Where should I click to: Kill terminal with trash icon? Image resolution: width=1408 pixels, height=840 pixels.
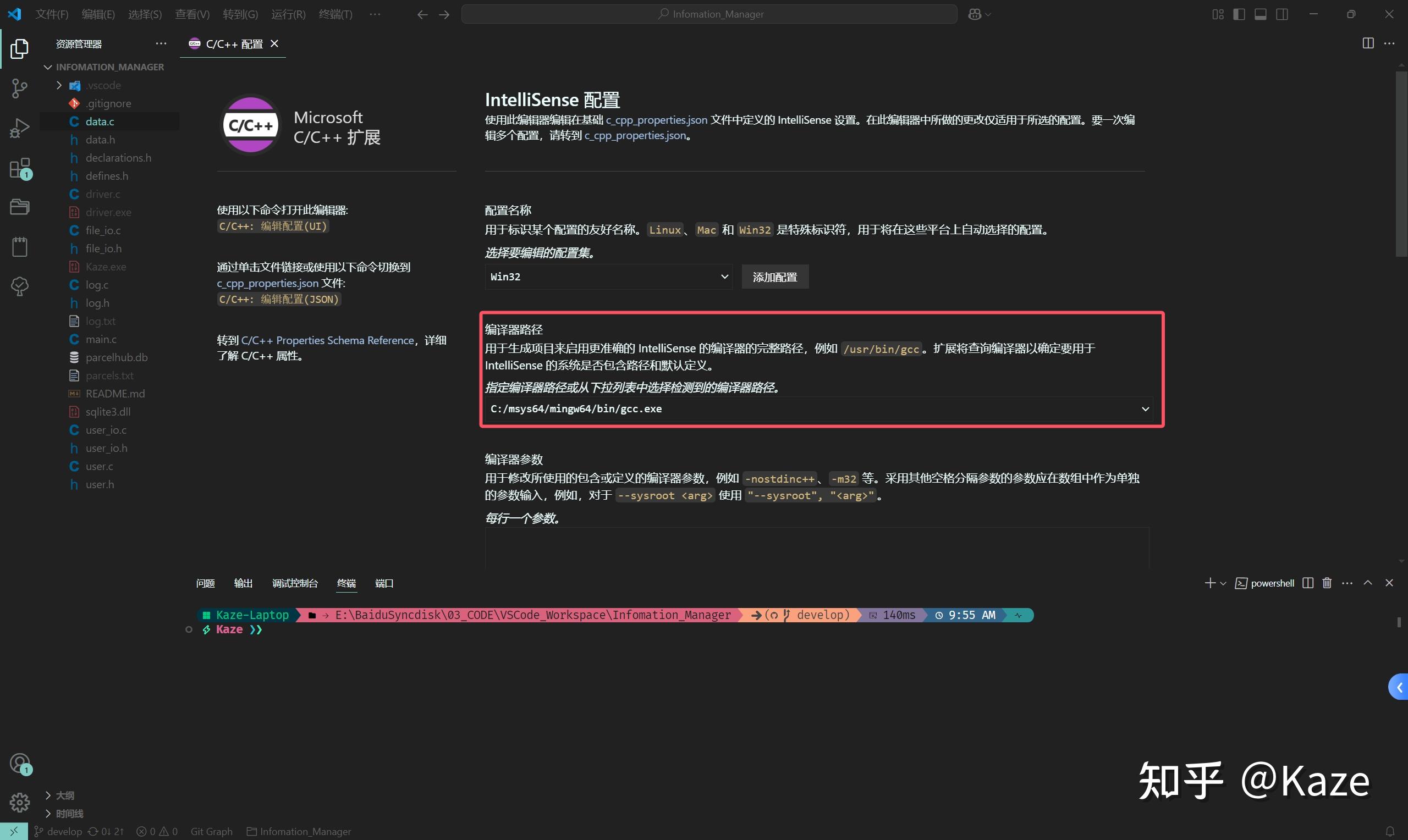point(1327,583)
